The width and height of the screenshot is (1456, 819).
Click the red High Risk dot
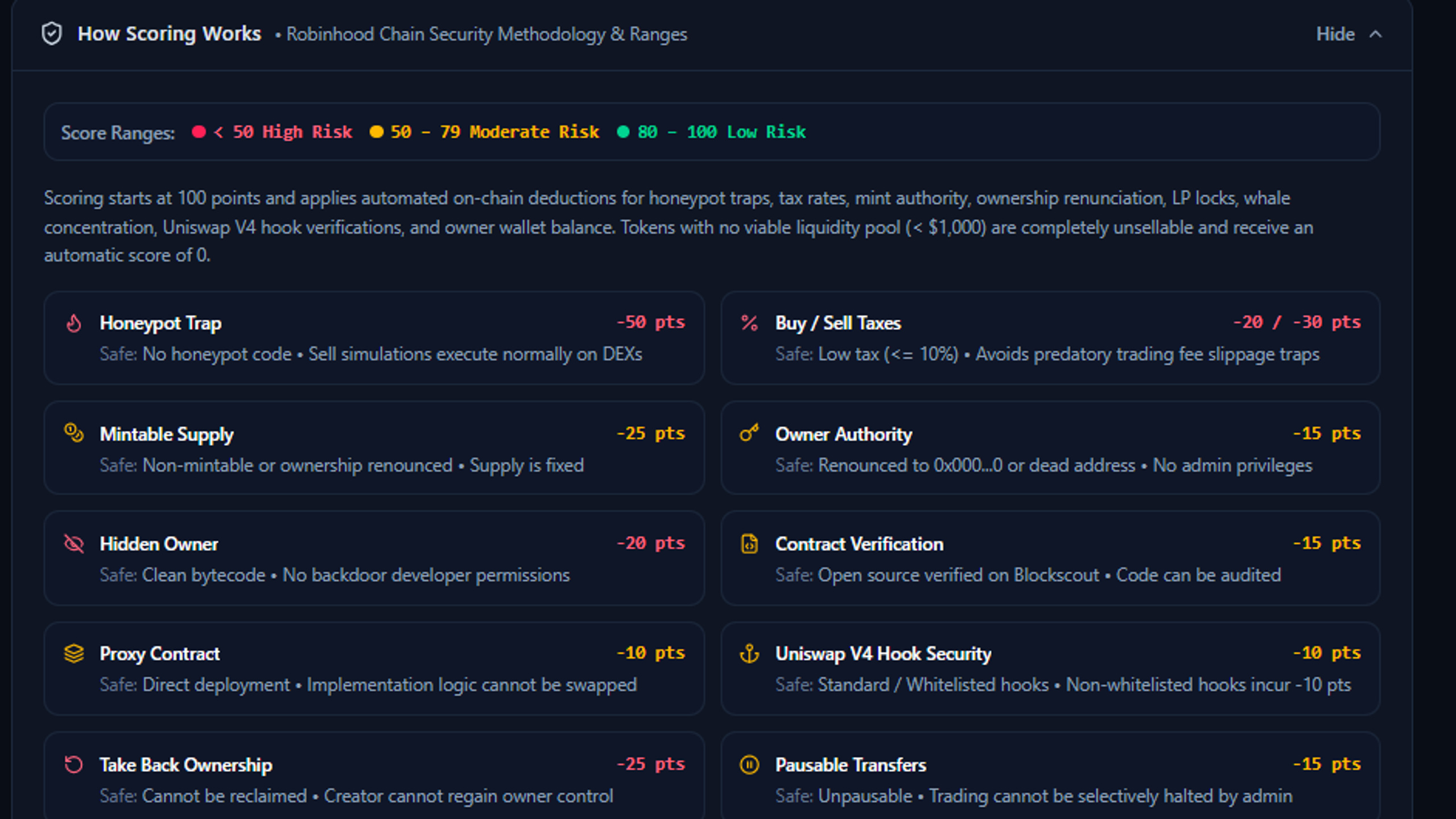tap(199, 132)
